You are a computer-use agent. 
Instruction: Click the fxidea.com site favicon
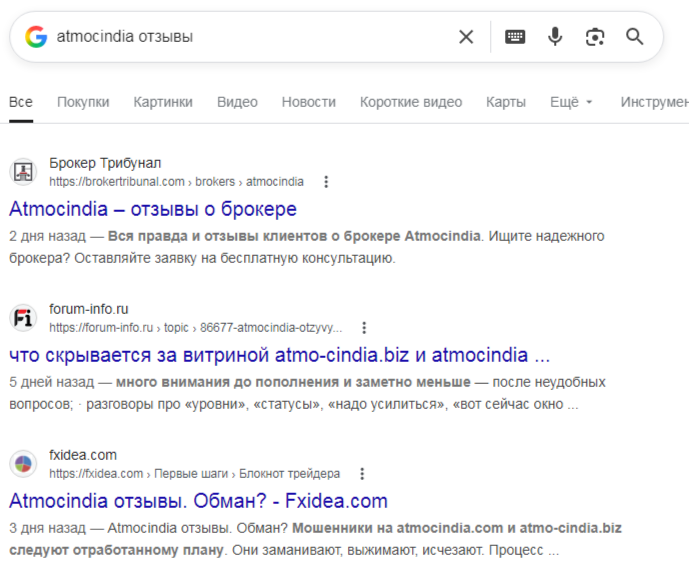click(x=23, y=463)
